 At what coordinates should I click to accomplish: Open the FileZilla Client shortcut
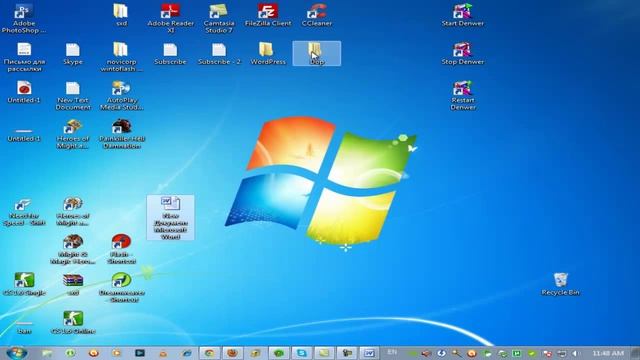(268, 15)
